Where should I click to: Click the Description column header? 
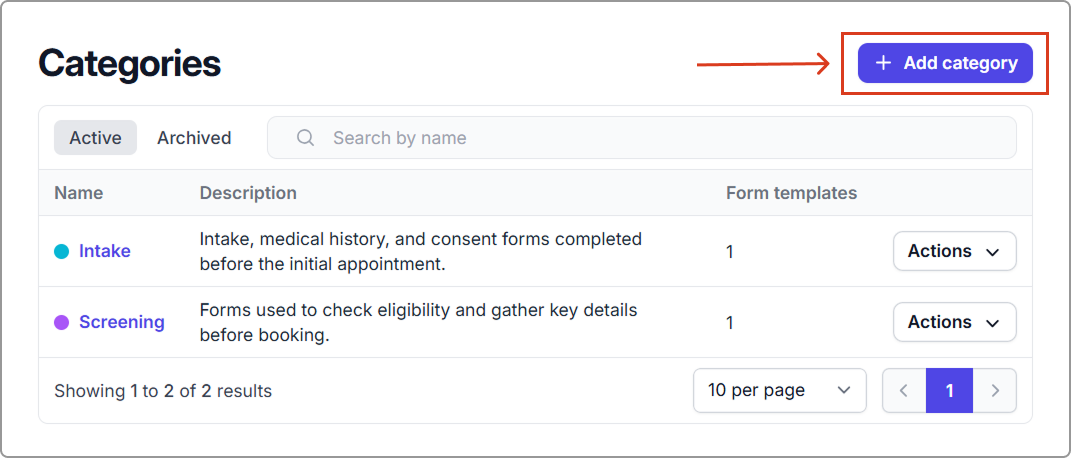pyautogui.click(x=248, y=193)
